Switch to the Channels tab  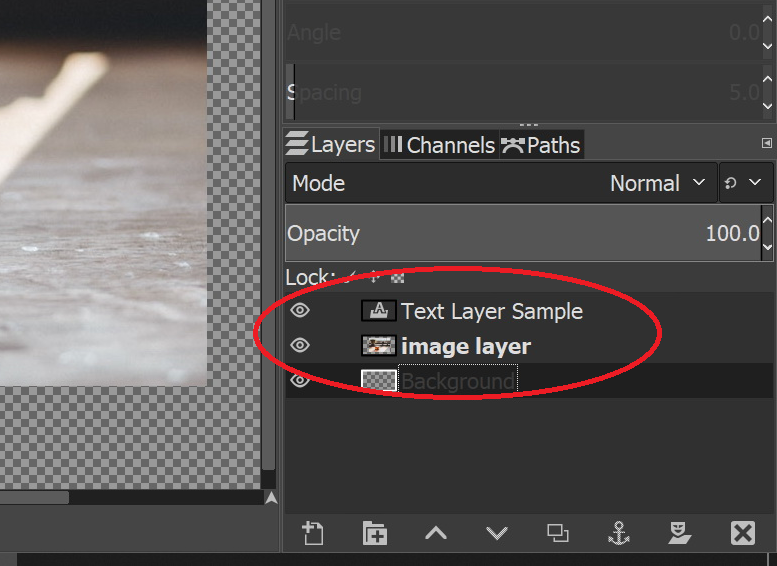(x=440, y=145)
